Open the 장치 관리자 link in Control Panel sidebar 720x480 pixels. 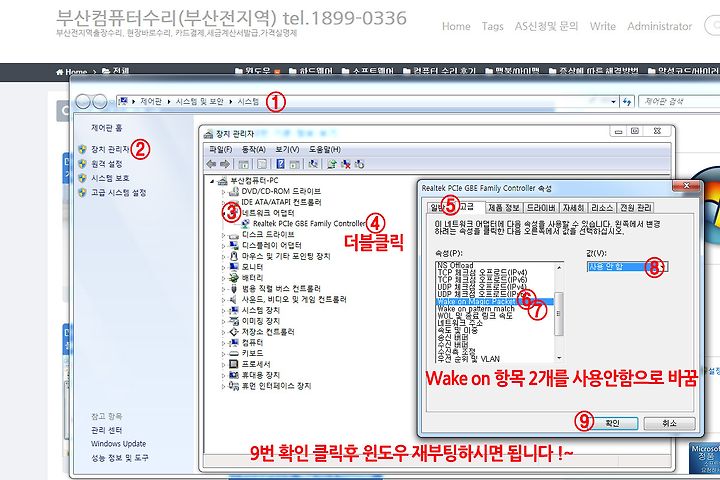click(111, 149)
